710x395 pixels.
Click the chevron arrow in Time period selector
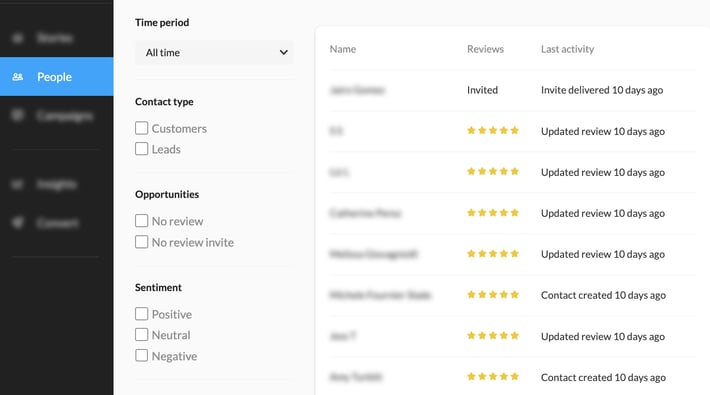(x=284, y=53)
